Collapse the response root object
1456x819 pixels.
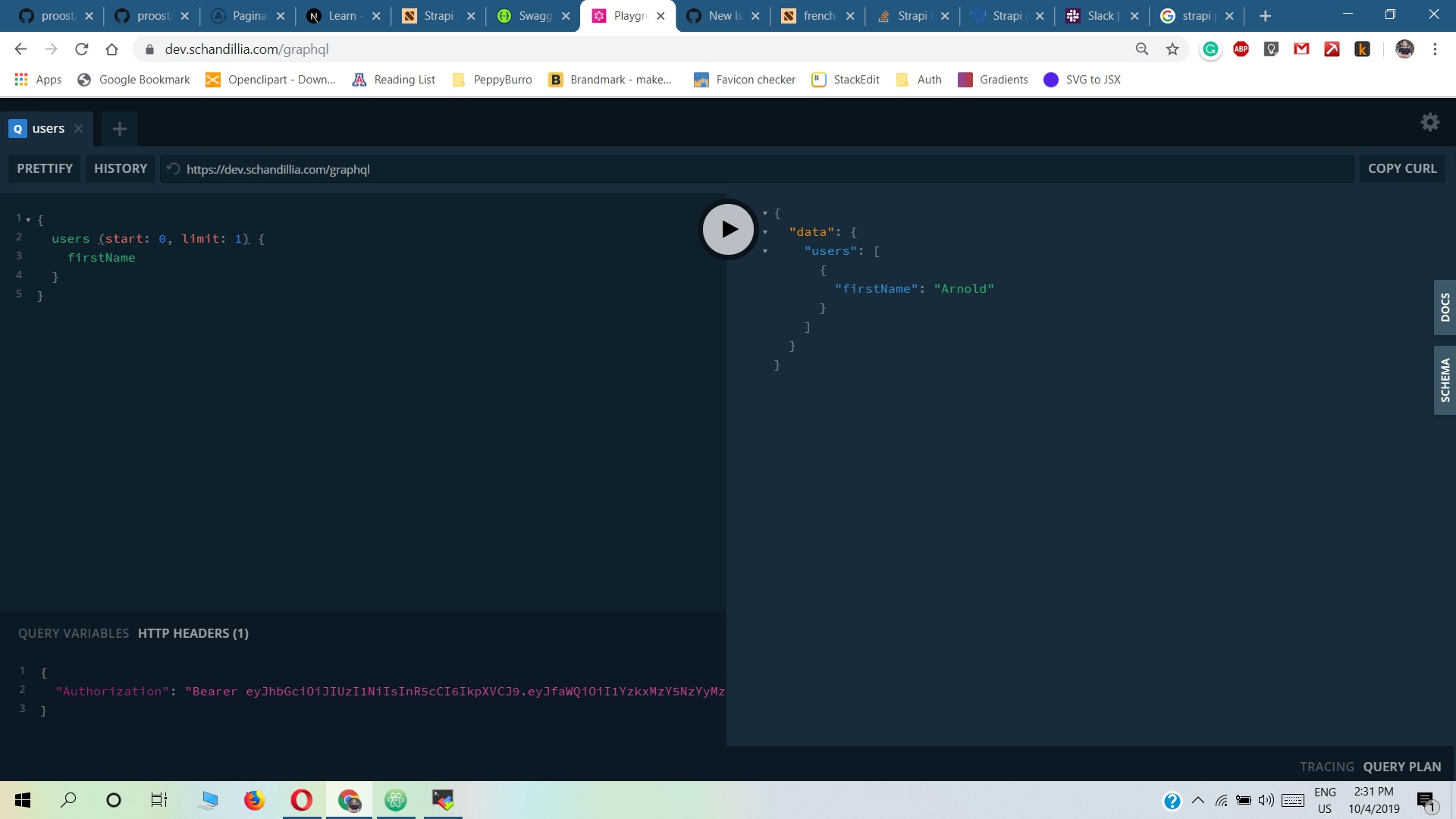(765, 214)
